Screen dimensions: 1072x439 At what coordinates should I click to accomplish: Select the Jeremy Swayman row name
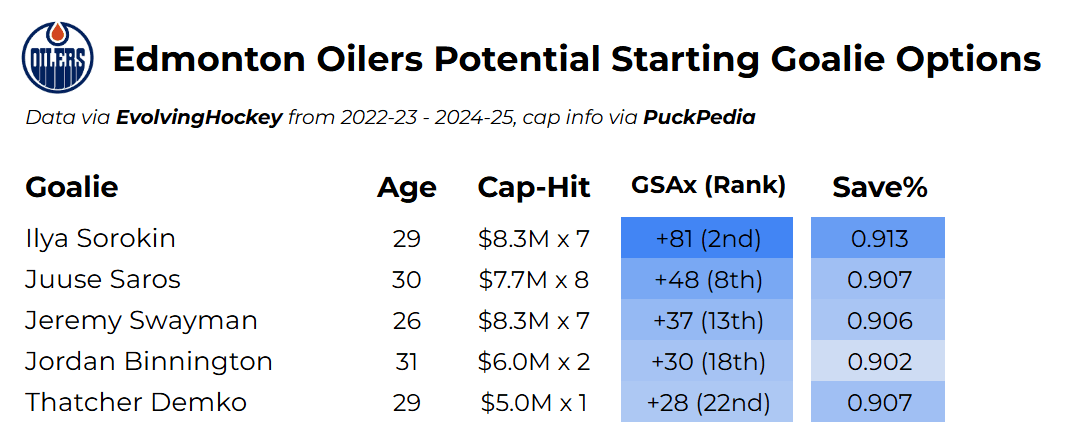pyautogui.click(x=141, y=320)
